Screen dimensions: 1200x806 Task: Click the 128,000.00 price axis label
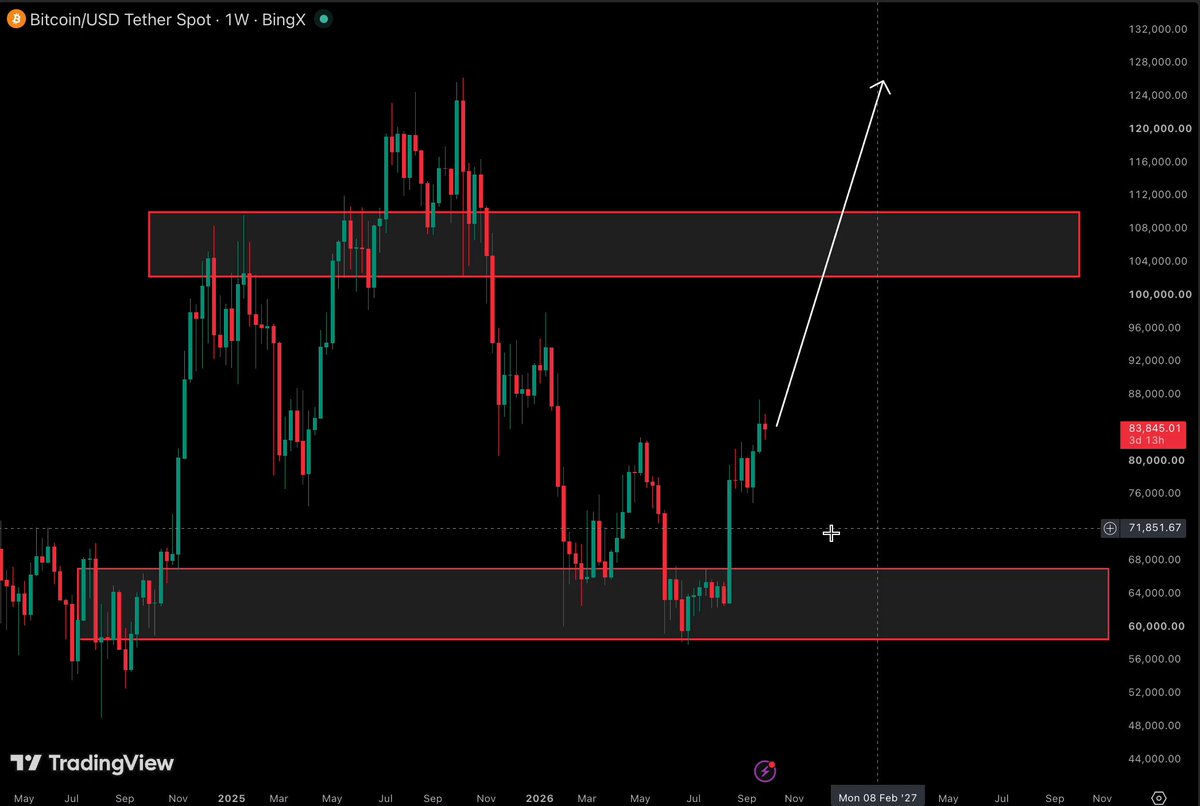point(1157,63)
